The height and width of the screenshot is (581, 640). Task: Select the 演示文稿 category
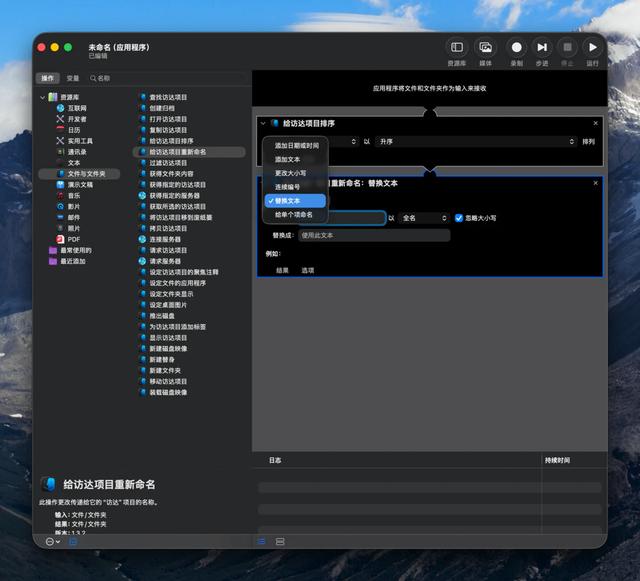[x=80, y=185]
